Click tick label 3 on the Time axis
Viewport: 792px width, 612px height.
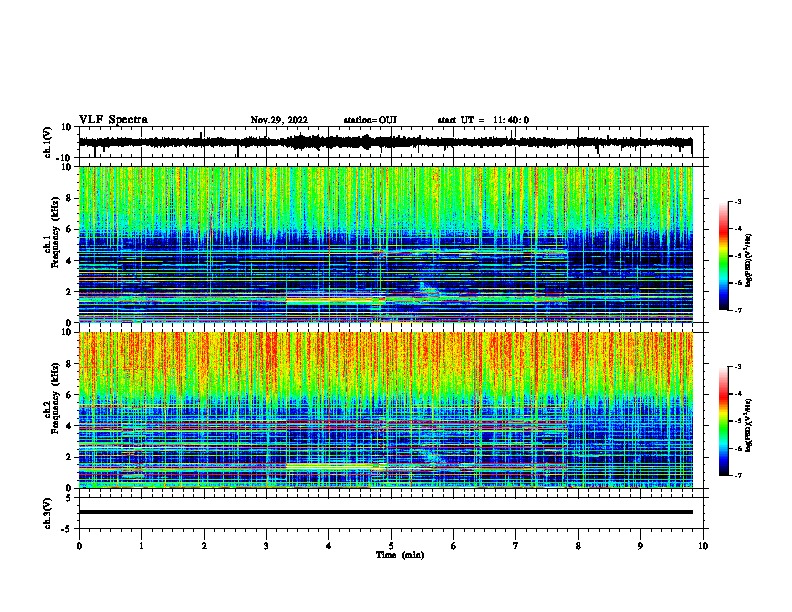266,545
